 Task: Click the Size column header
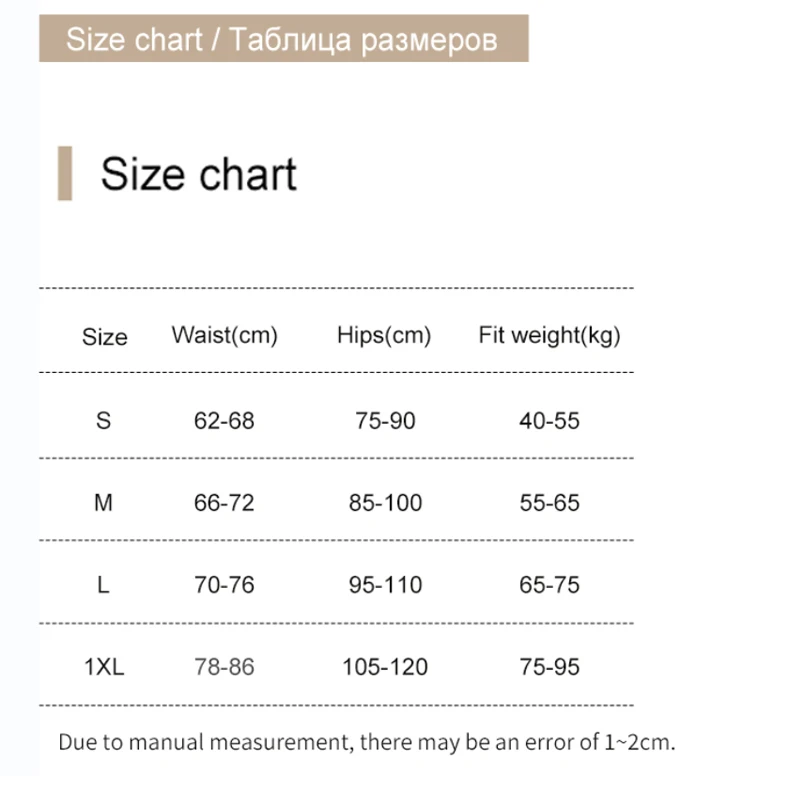[x=105, y=337]
